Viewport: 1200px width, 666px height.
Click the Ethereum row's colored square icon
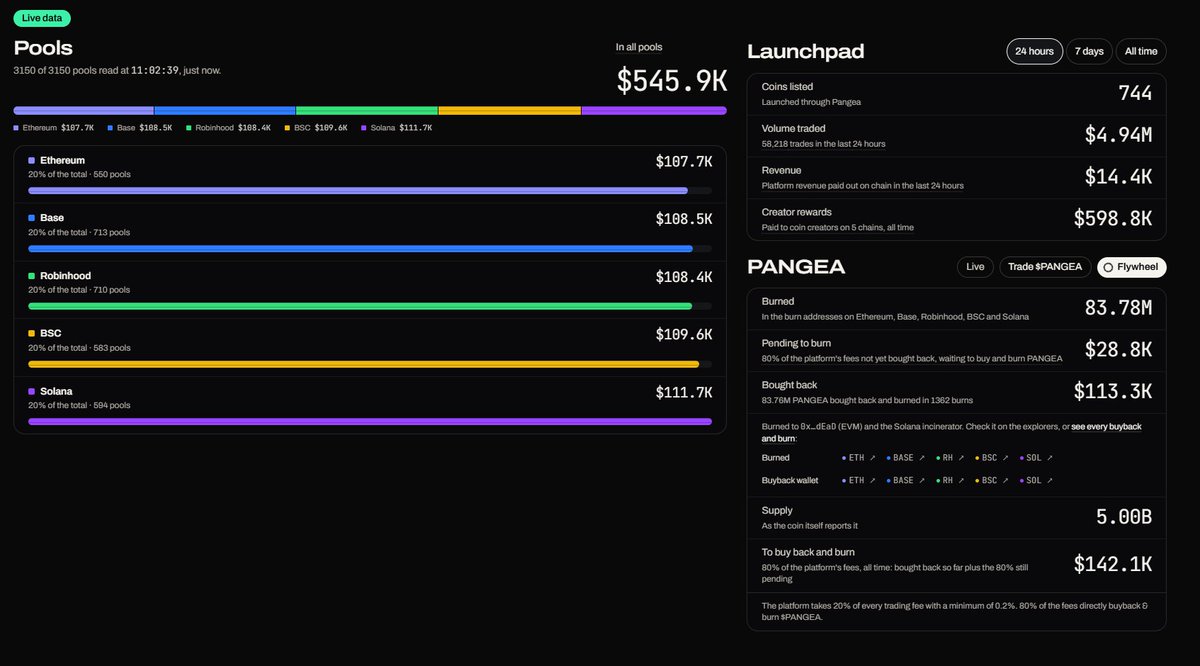coord(32,160)
